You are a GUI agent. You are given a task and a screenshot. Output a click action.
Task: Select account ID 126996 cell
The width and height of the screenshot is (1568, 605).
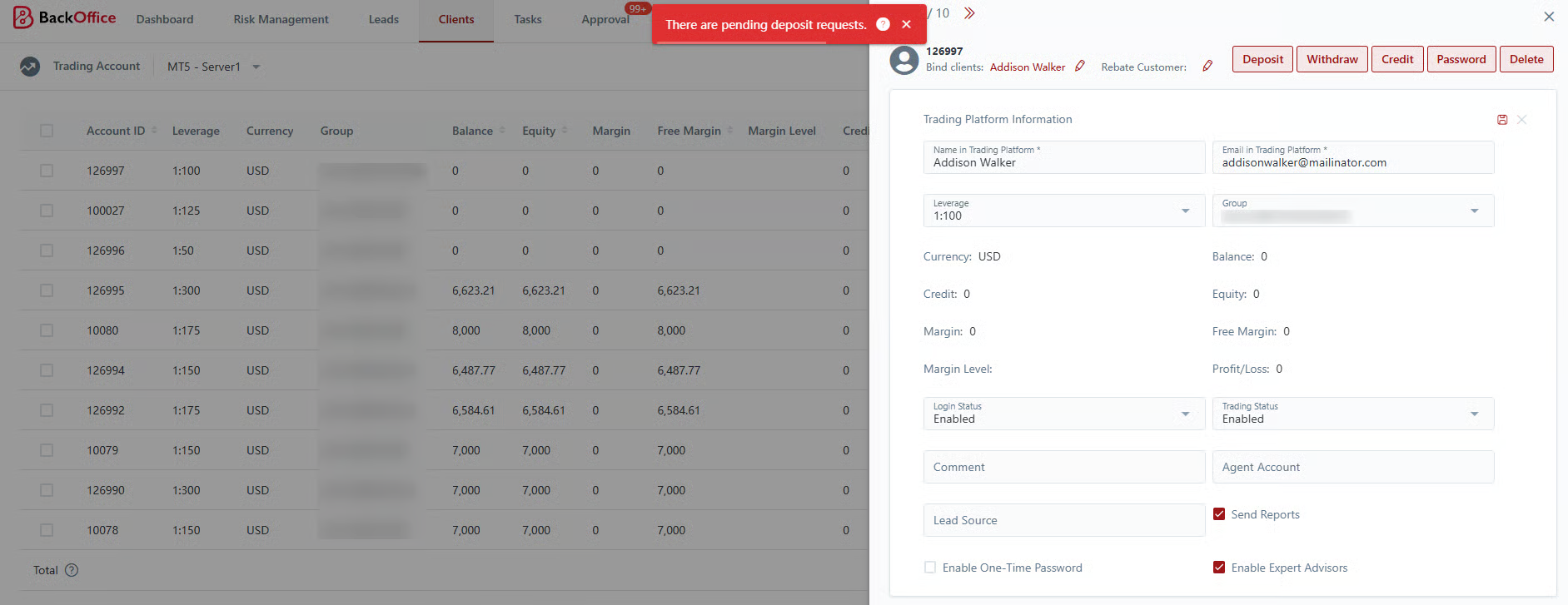pos(106,250)
